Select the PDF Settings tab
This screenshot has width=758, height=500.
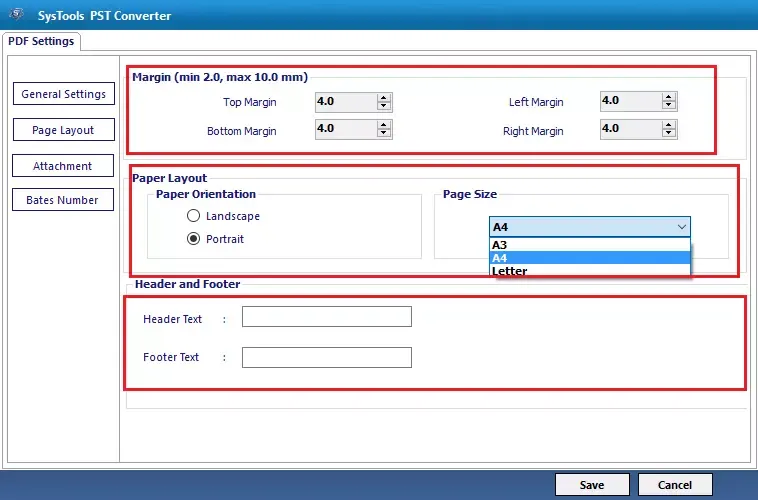coord(41,41)
